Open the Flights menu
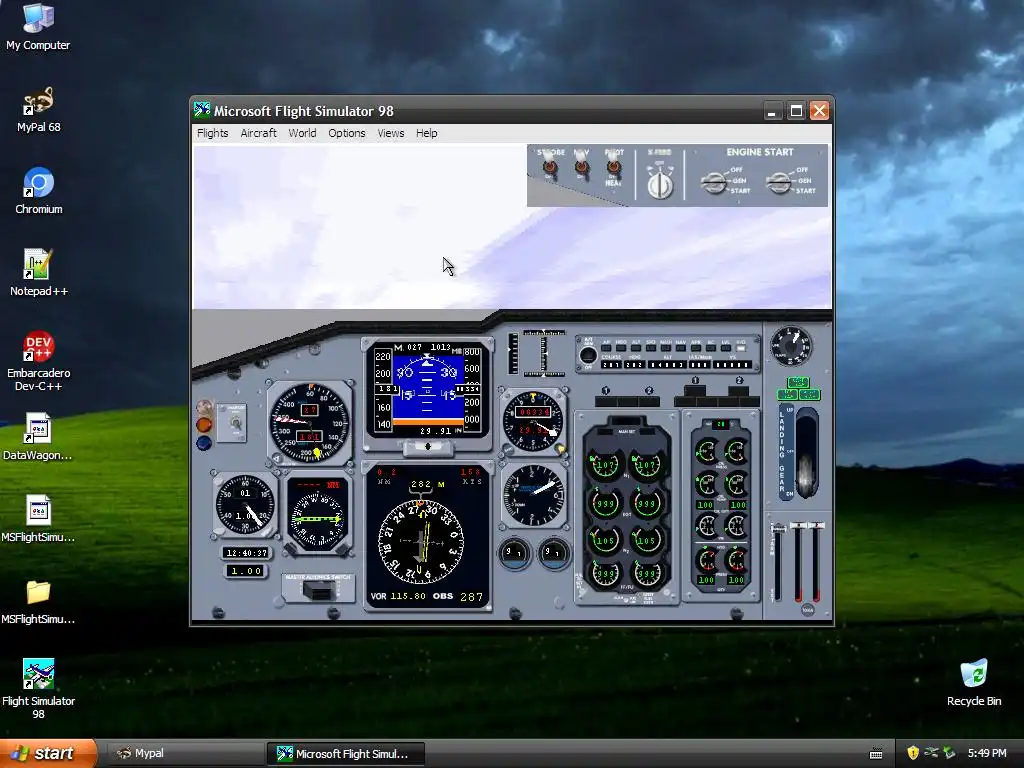Viewport: 1024px width, 768px height. (x=213, y=133)
